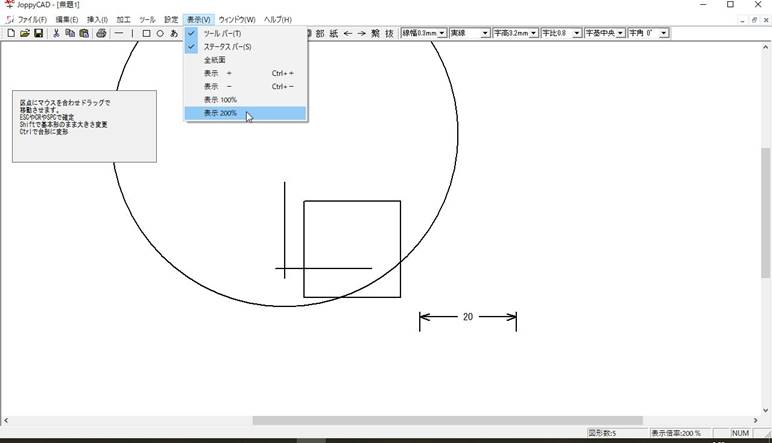The image size is (772, 443).
Task: Choose 表示 100% zoom menu entry
Action: tap(220, 100)
